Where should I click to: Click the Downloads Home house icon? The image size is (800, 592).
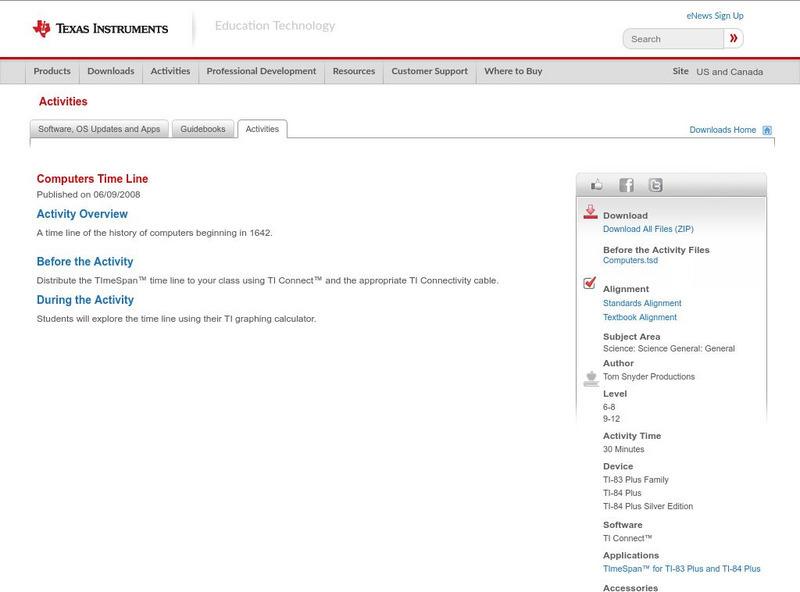pyautogui.click(x=767, y=130)
